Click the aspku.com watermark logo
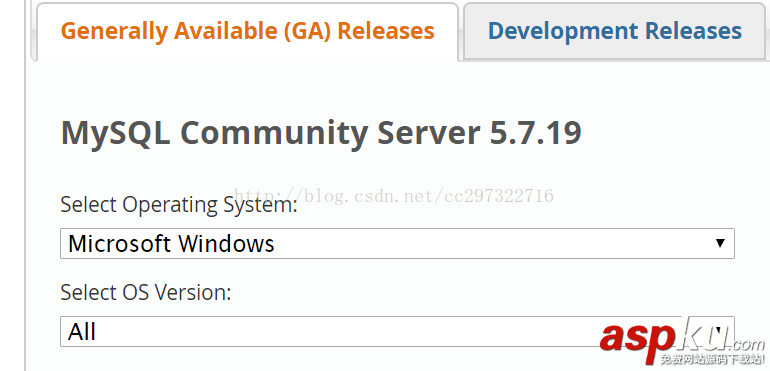770x371 pixels. pyautogui.click(x=682, y=341)
